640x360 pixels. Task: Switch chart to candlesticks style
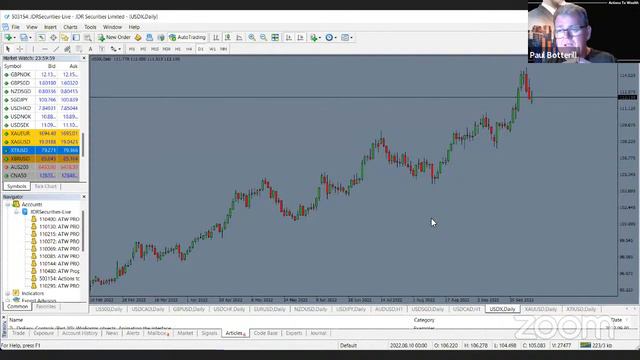pyautogui.click(x=228, y=38)
